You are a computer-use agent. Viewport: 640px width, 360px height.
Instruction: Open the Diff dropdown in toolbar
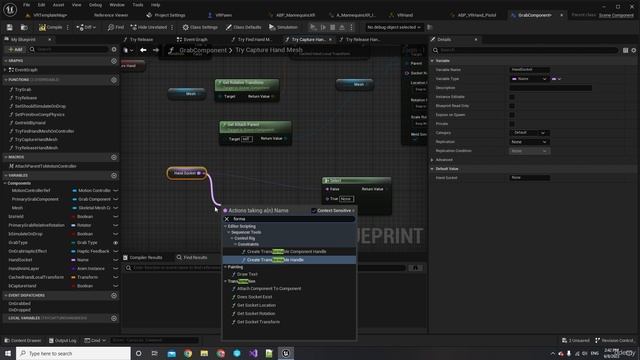pyautogui.click(x=86, y=27)
